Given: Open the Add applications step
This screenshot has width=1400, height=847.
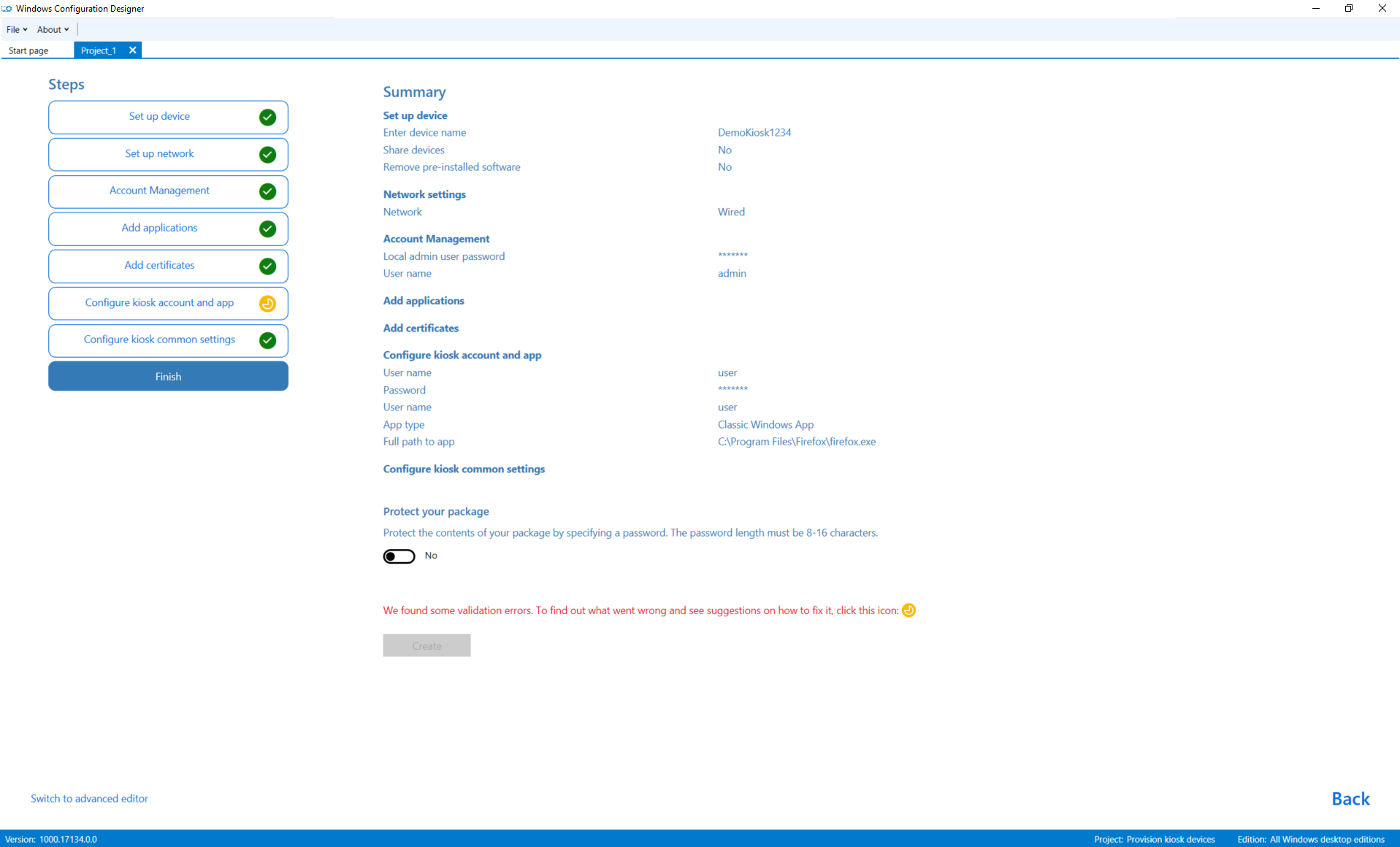Looking at the screenshot, I should [168, 229].
